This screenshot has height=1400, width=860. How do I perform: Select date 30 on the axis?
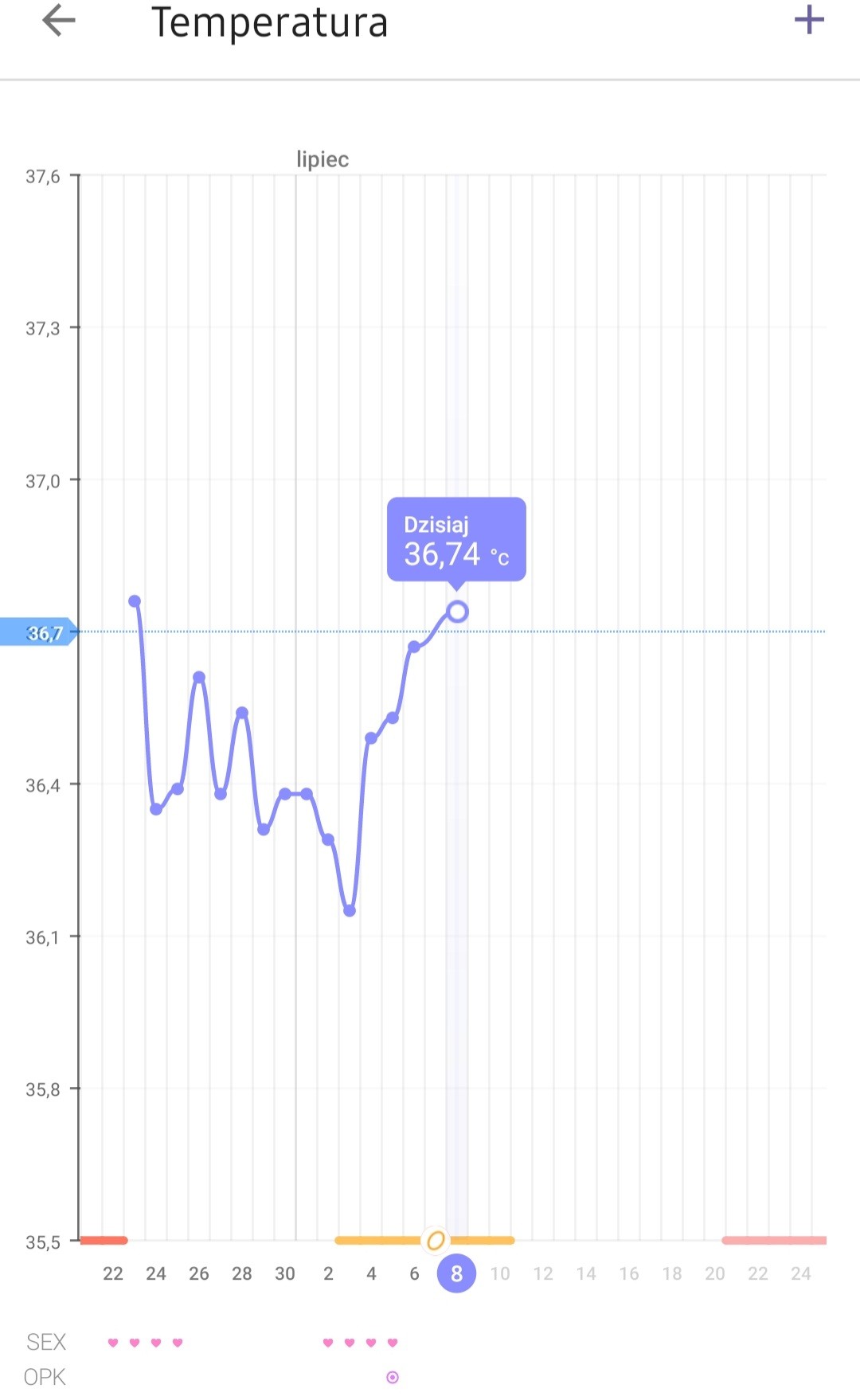(x=285, y=1273)
